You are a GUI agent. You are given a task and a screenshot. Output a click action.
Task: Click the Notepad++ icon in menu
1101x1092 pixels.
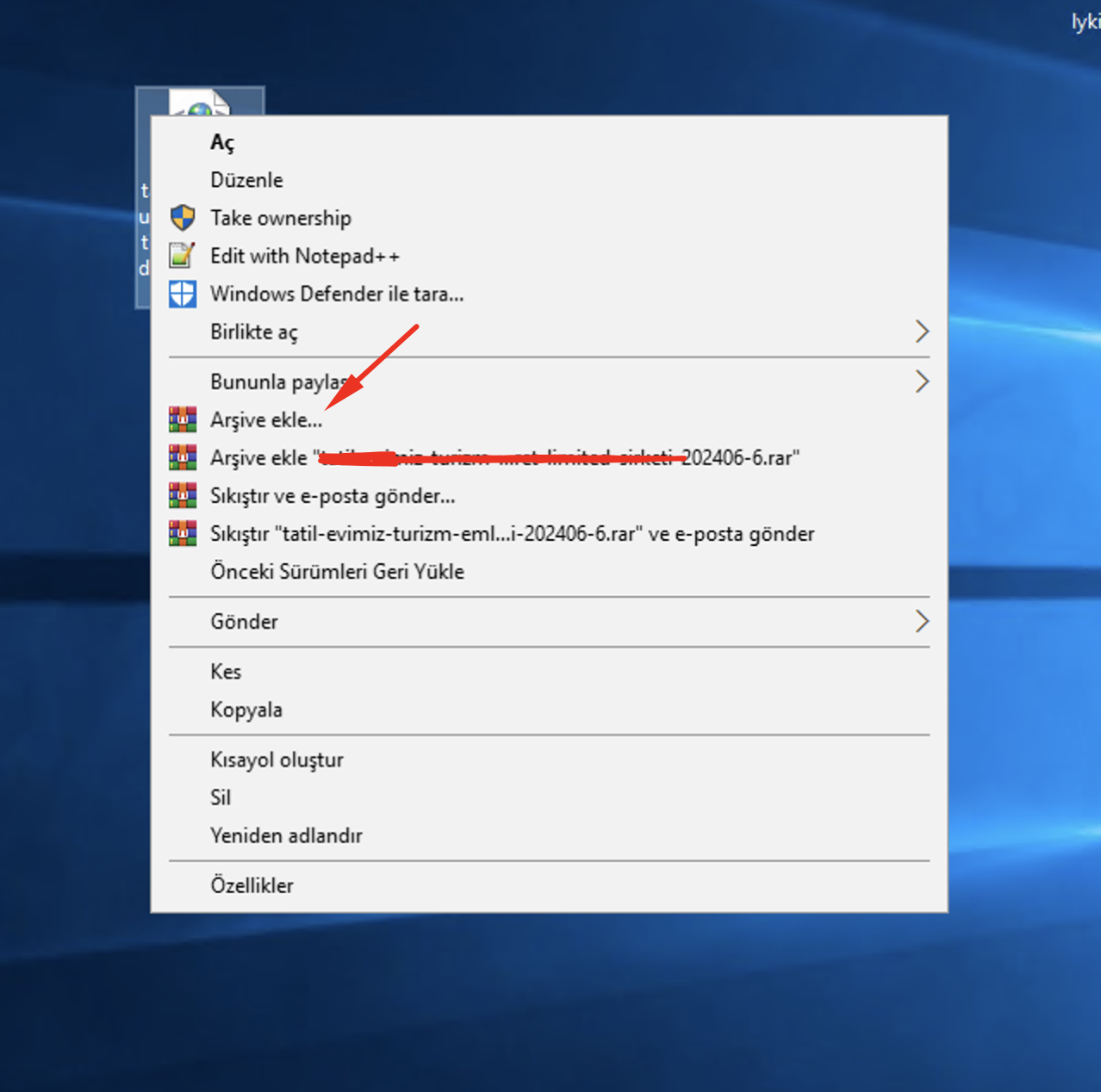coord(183,256)
